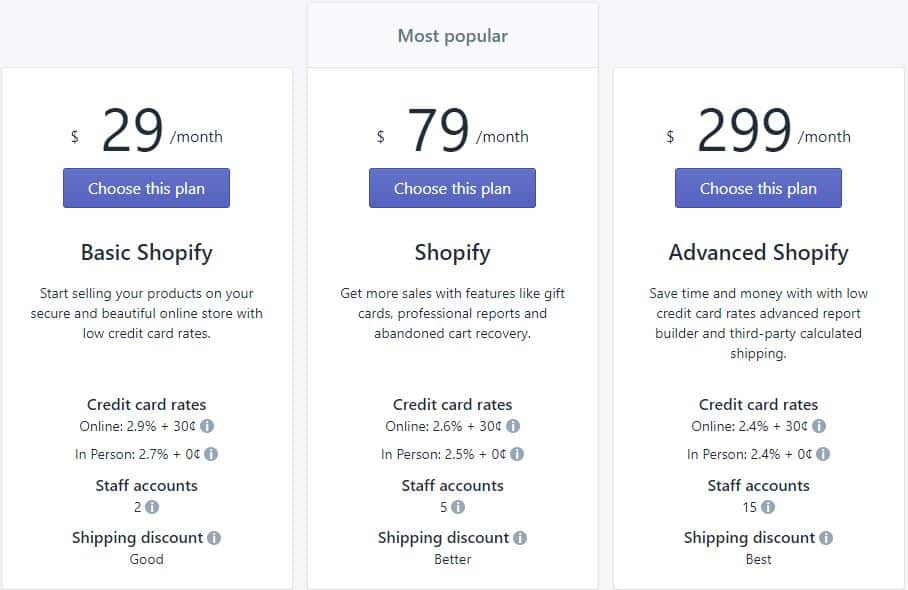Choose the $79 Shopify plan
The width and height of the screenshot is (908, 590).
click(452, 188)
